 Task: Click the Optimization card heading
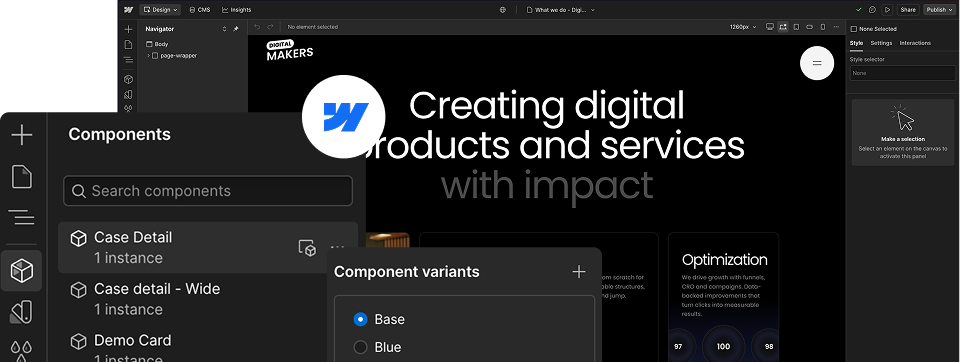pyautogui.click(x=724, y=260)
